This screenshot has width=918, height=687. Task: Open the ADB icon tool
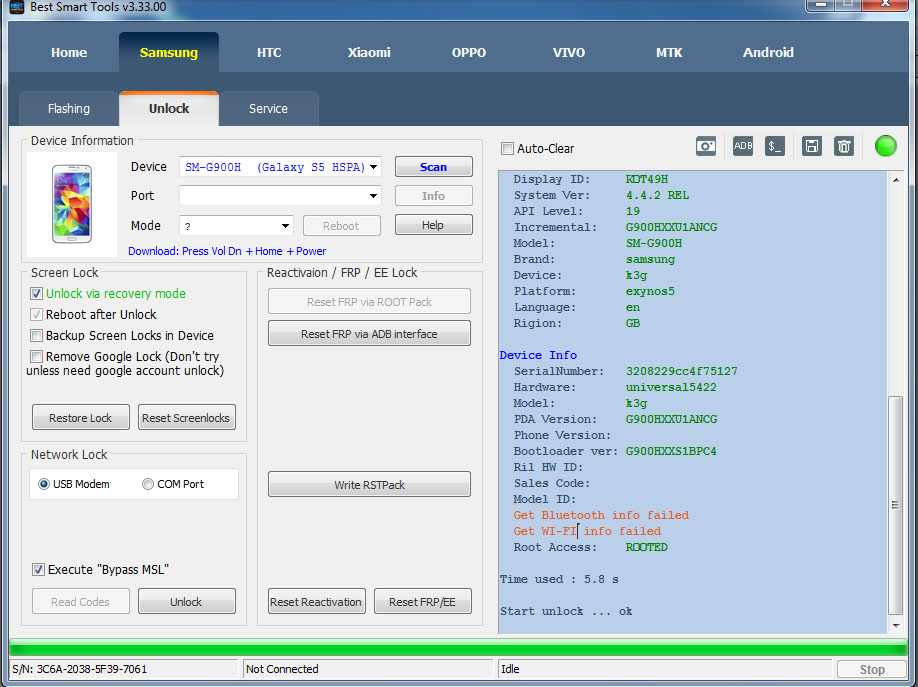pyautogui.click(x=742, y=146)
